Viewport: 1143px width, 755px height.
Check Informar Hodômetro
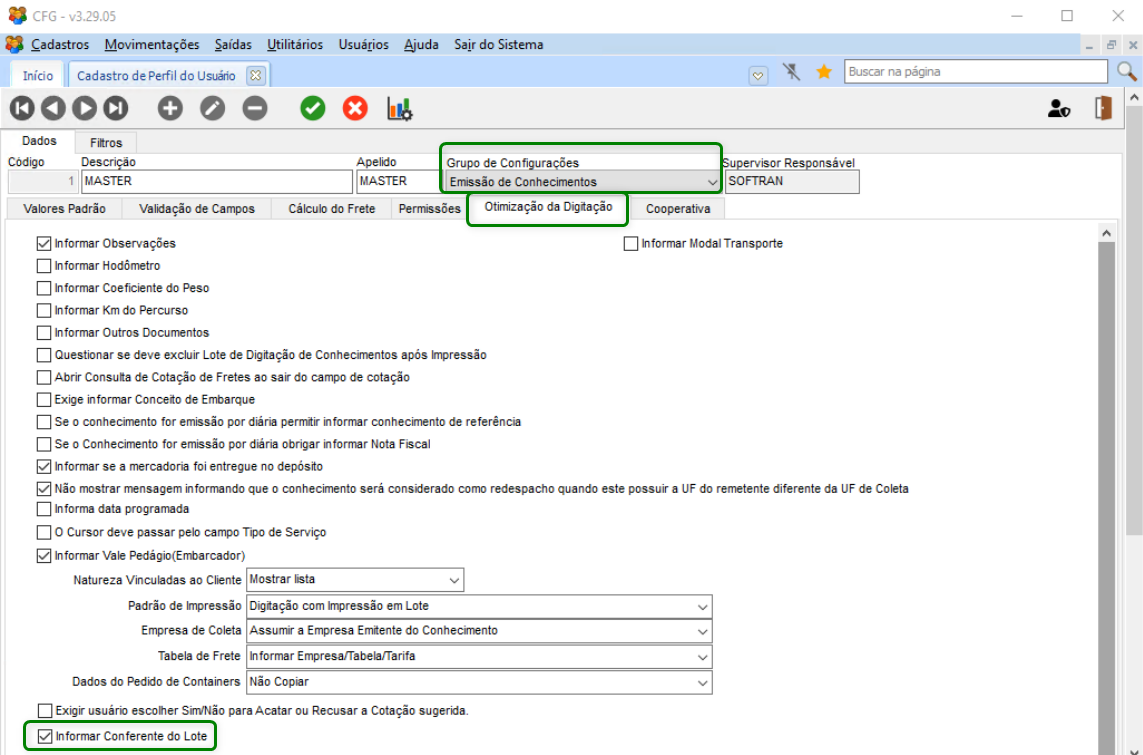pos(44,266)
